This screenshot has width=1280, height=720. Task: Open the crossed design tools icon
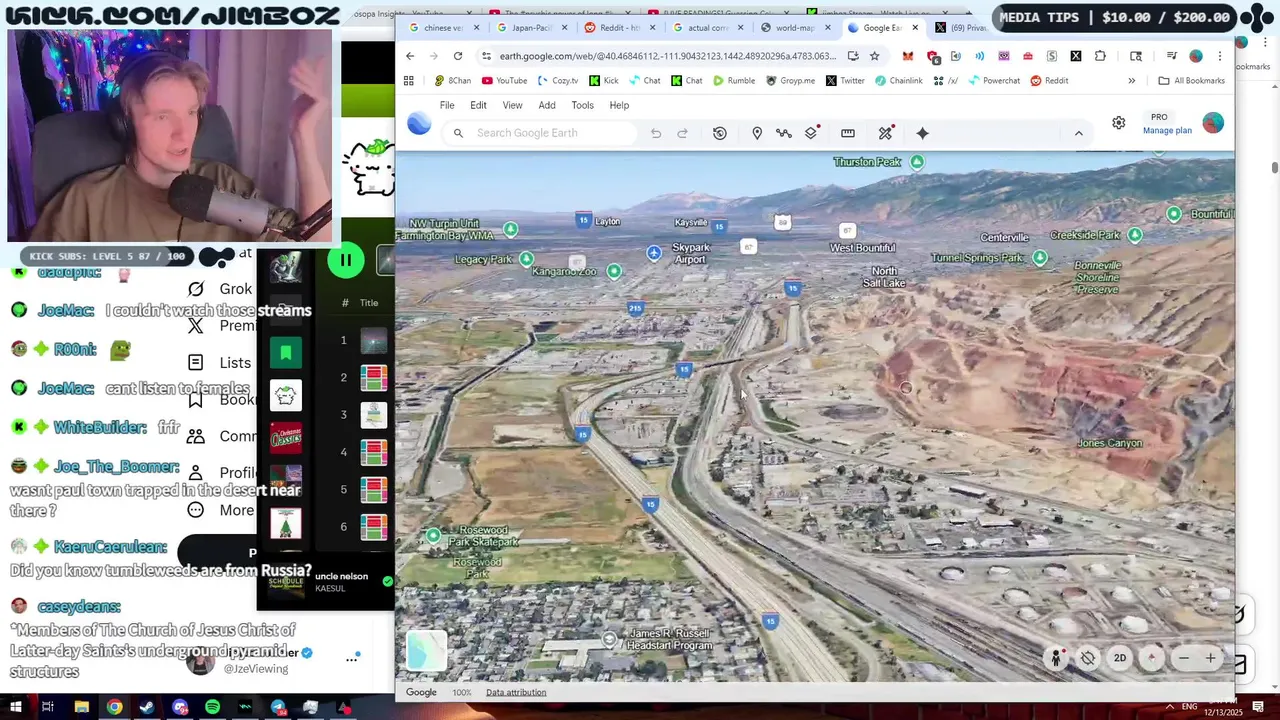click(885, 133)
